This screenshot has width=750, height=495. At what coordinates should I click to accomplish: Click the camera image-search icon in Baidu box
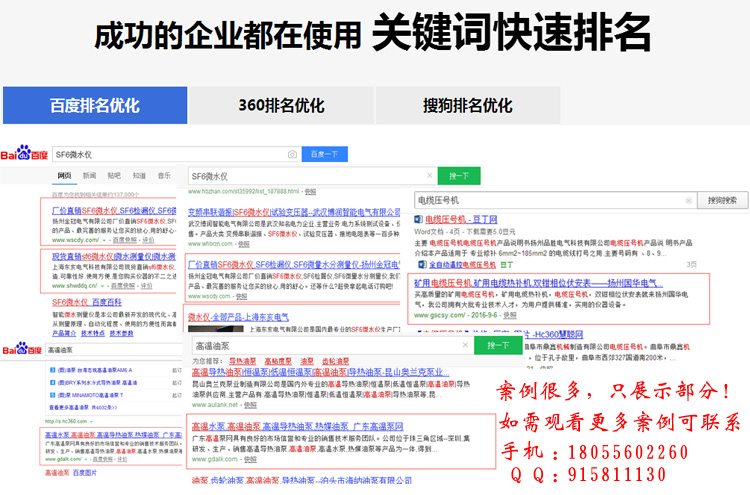click(x=292, y=154)
